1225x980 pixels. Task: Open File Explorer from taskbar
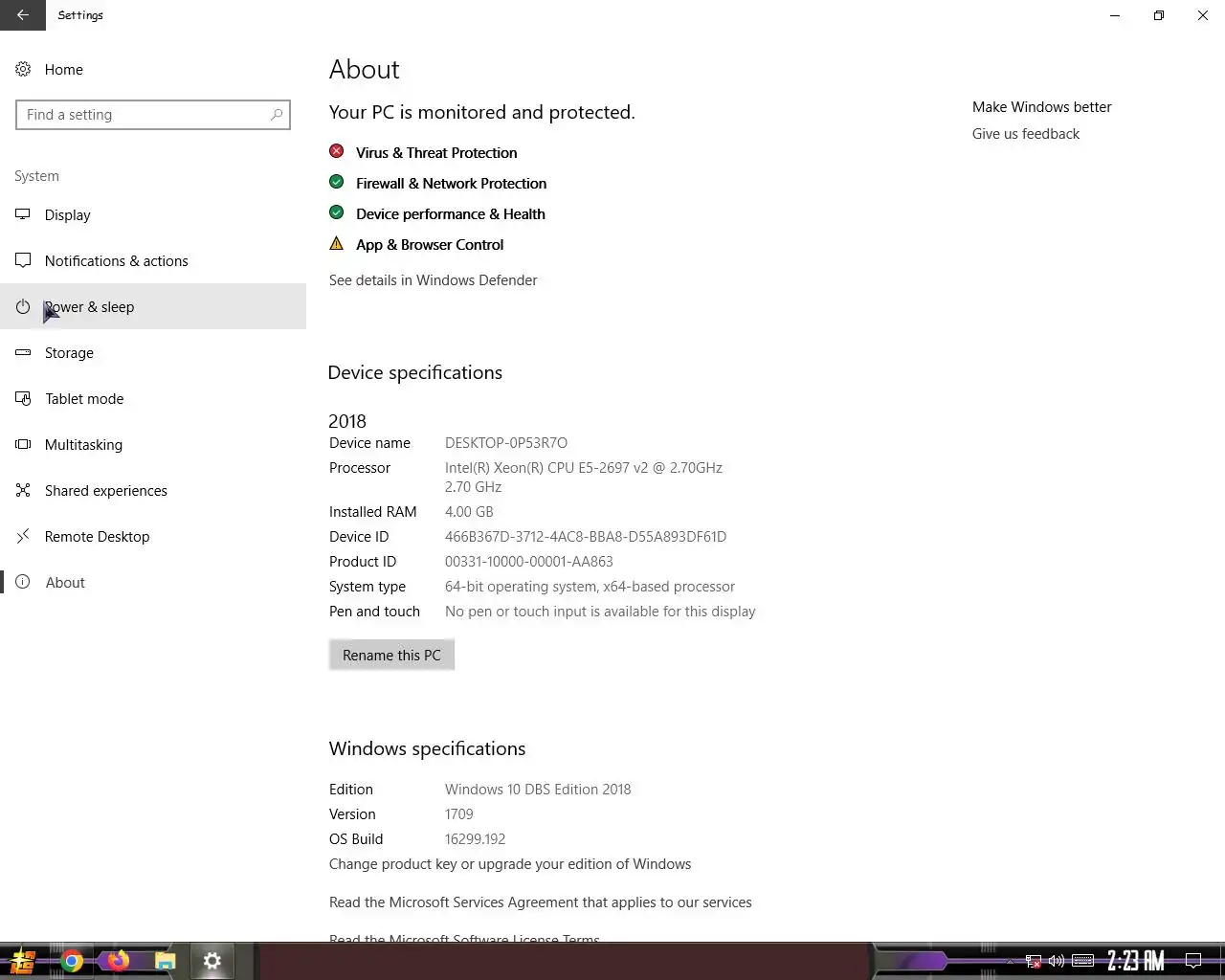tap(165, 961)
